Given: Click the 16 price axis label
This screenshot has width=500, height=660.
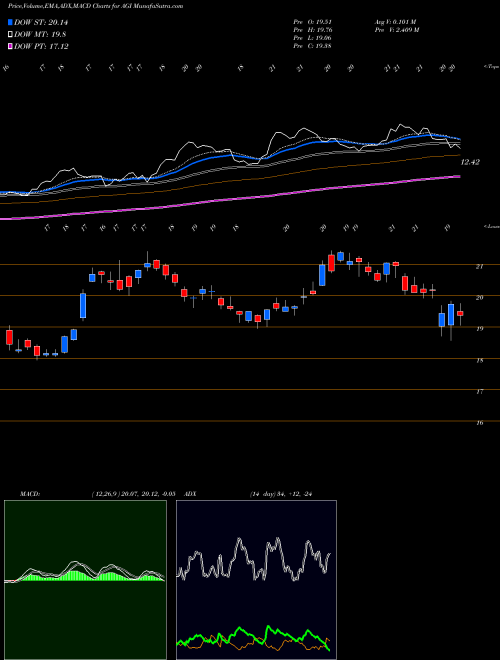Looking at the screenshot, I should (480, 423).
